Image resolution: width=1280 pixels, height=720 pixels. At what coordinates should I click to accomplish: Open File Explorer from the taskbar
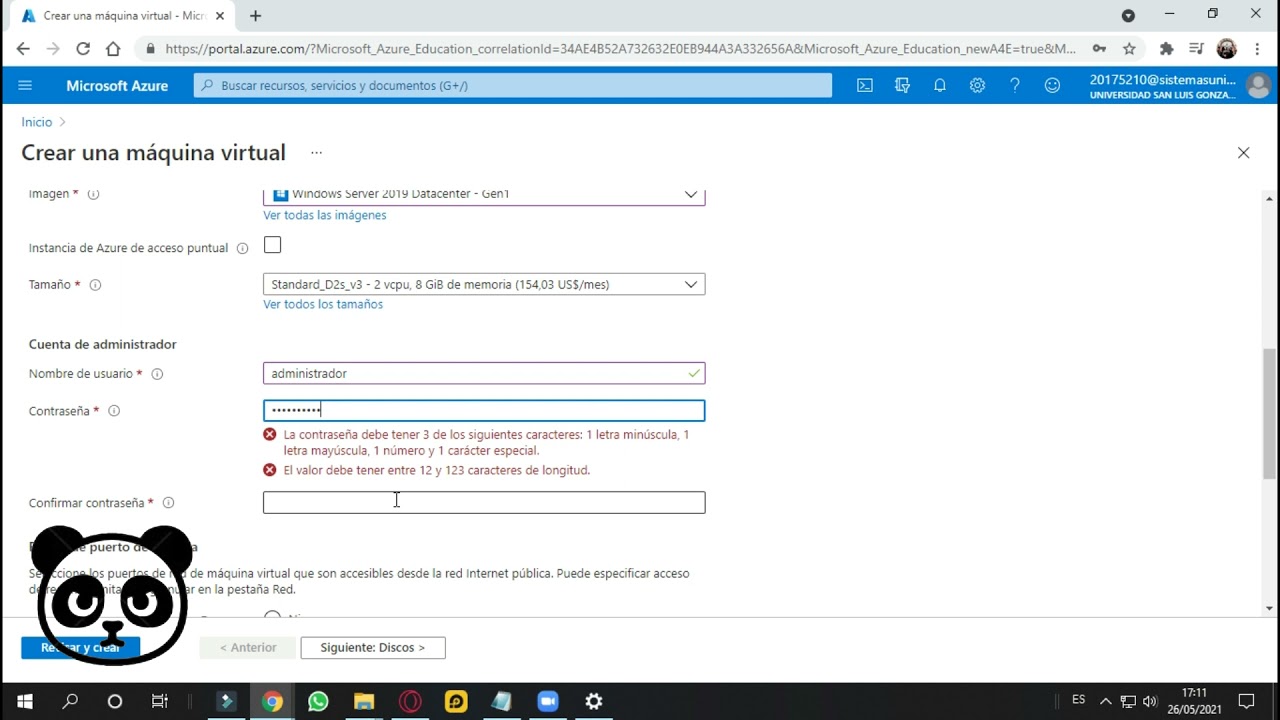point(364,701)
